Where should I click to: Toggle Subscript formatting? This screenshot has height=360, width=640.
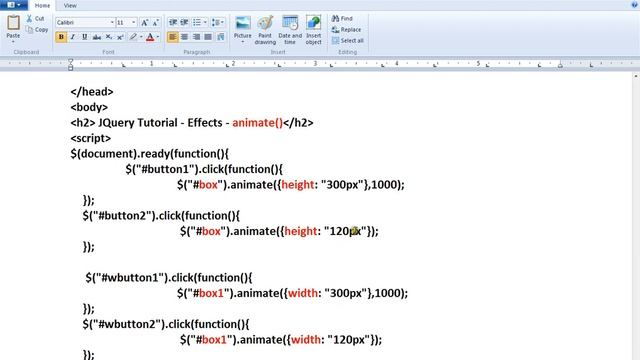(x=109, y=37)
